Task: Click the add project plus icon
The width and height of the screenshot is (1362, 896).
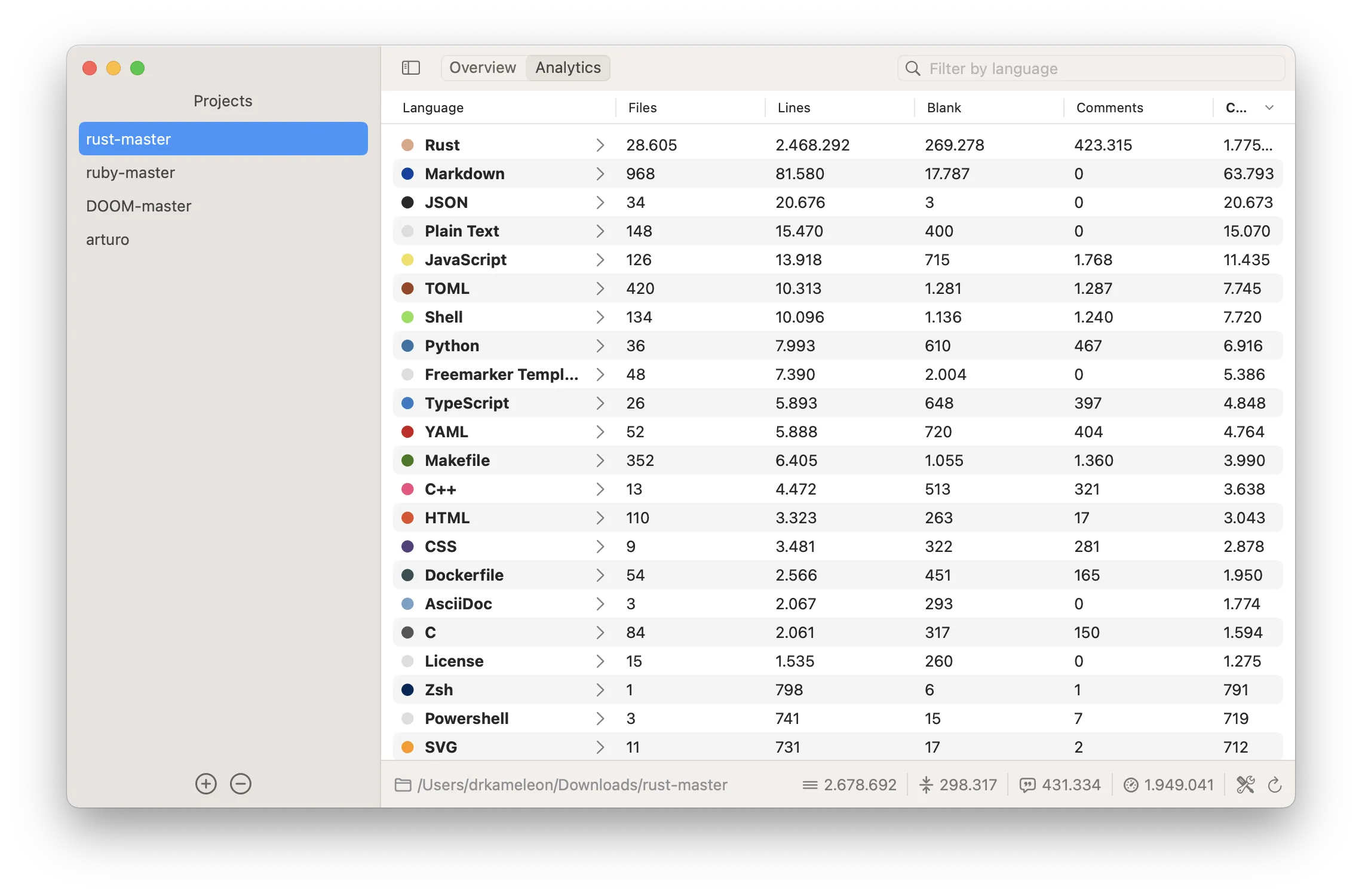Action: (x=206, y=784)
